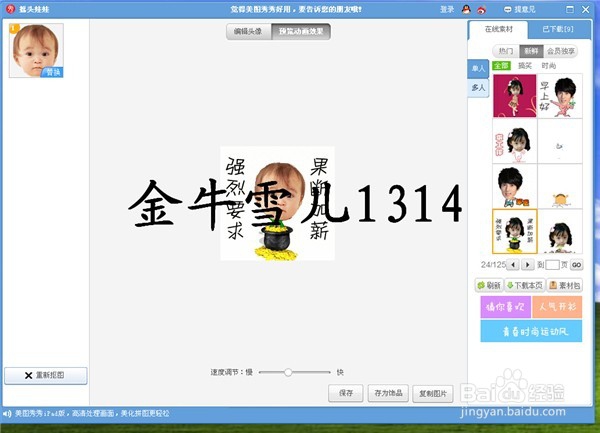
Task: Click the 美图秀秀iPad版 status bar promo text
Action: [92, 413]
